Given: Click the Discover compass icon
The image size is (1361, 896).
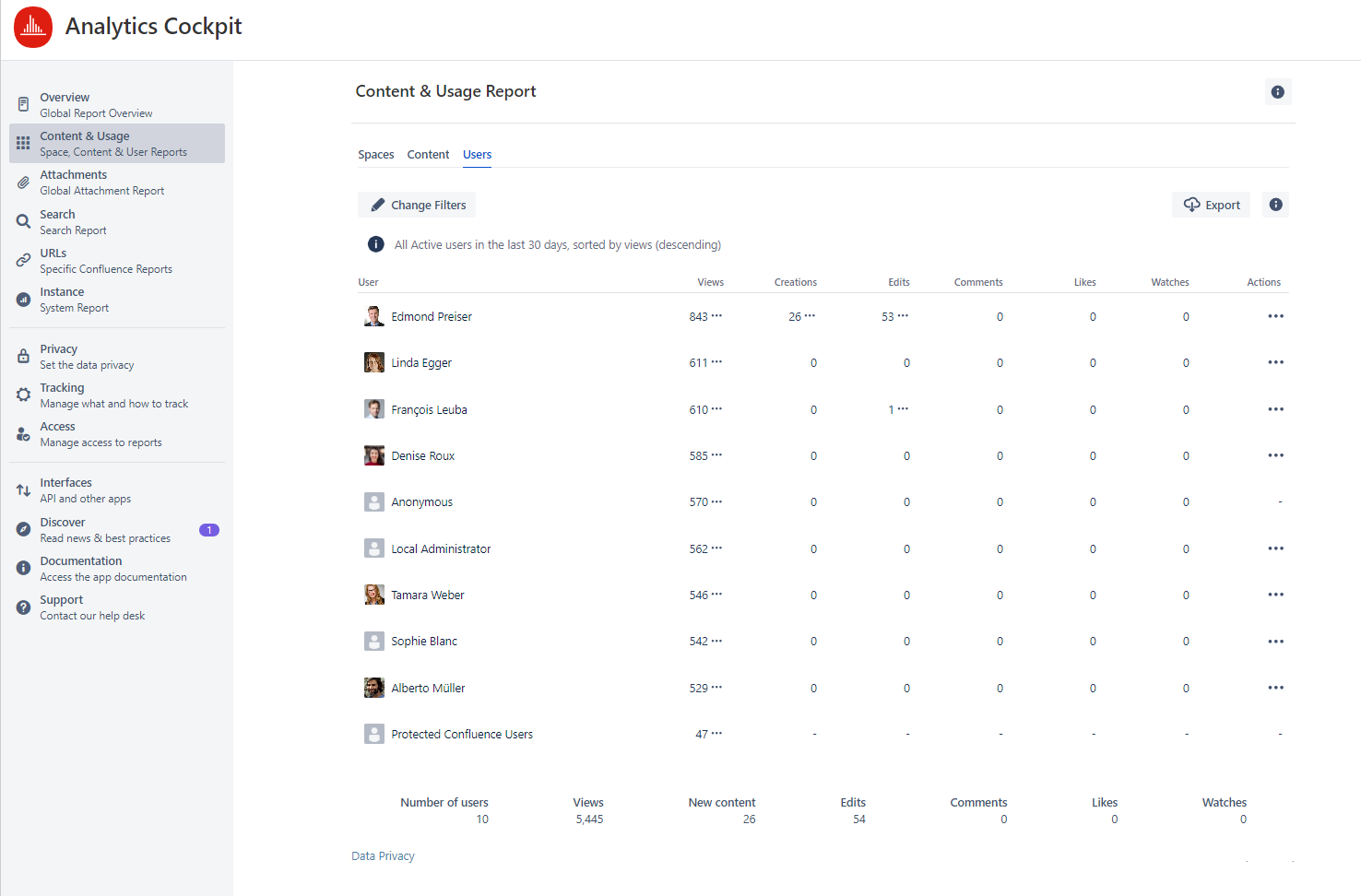Looking at the screenshot, I should [24, 529].
